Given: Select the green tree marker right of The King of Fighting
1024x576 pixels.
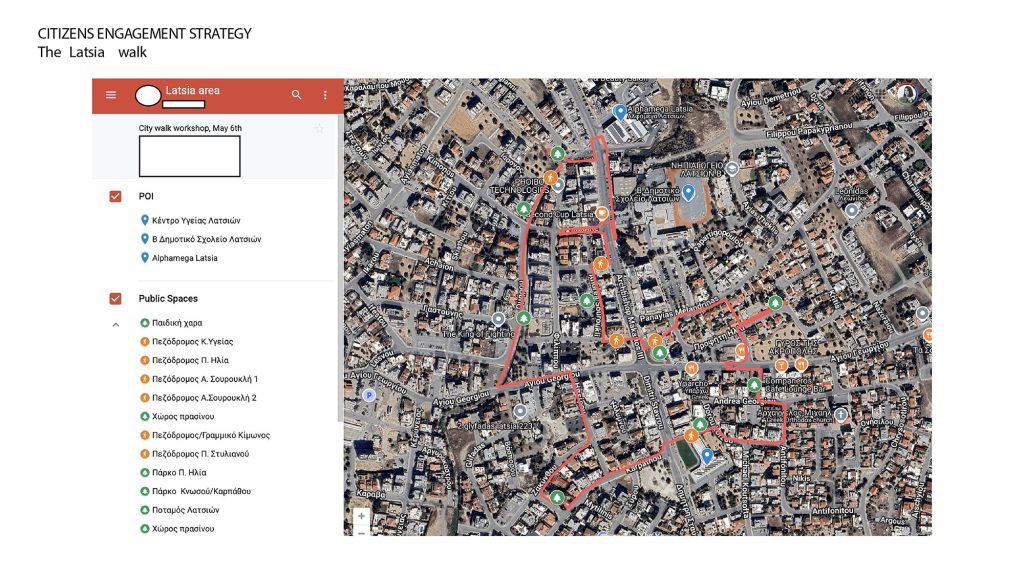Looking at the screenshot, I should pyautogui.click(x=523, y=317).
